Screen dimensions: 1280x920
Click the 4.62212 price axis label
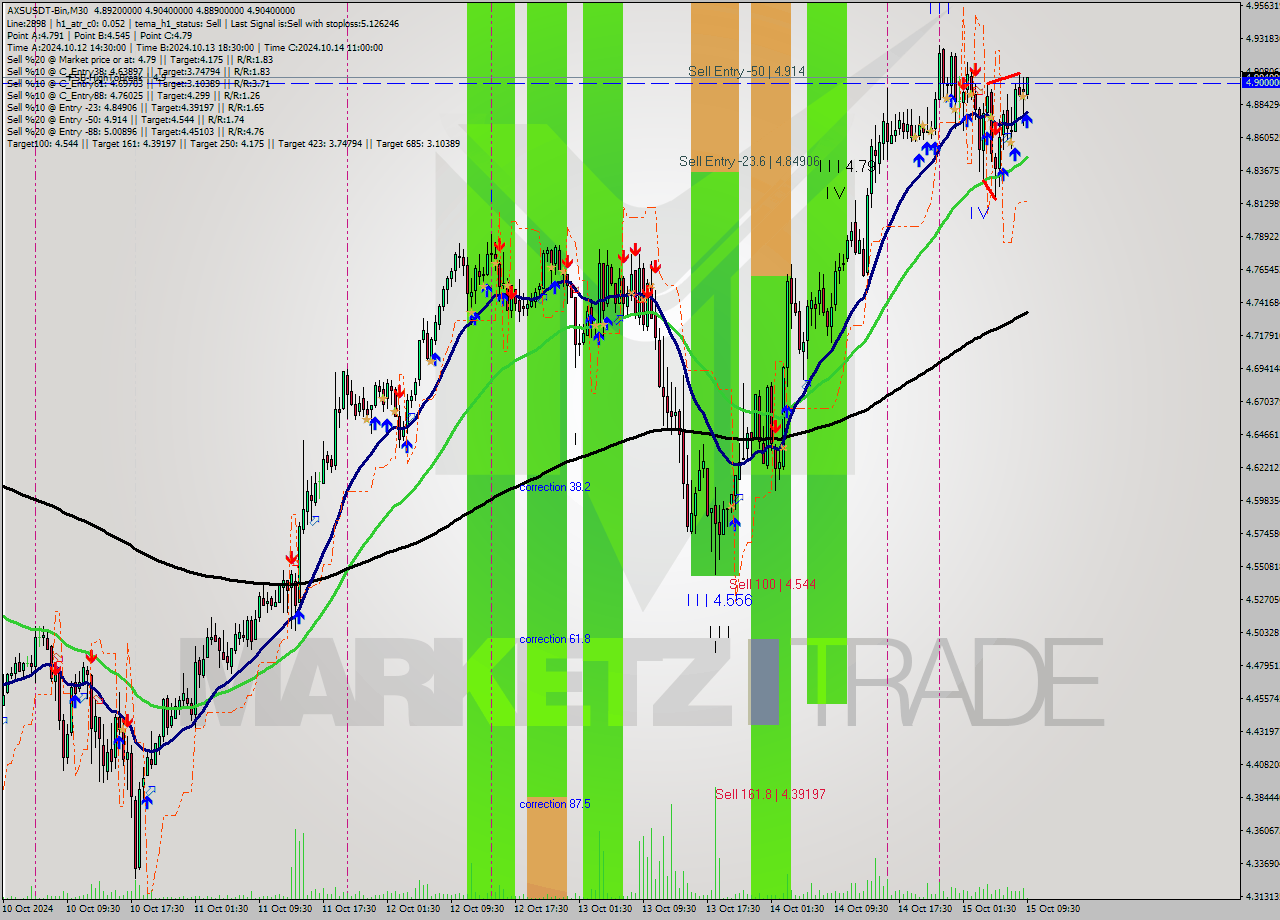1262,467
